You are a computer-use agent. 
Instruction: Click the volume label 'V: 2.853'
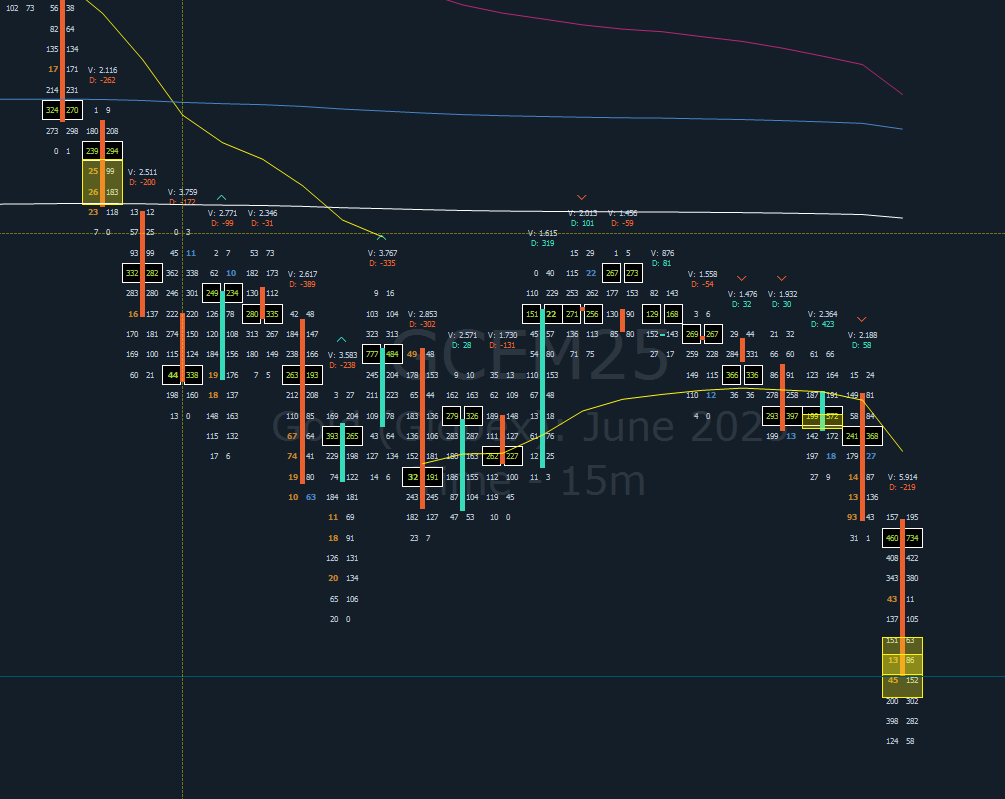tap(422, 314)
